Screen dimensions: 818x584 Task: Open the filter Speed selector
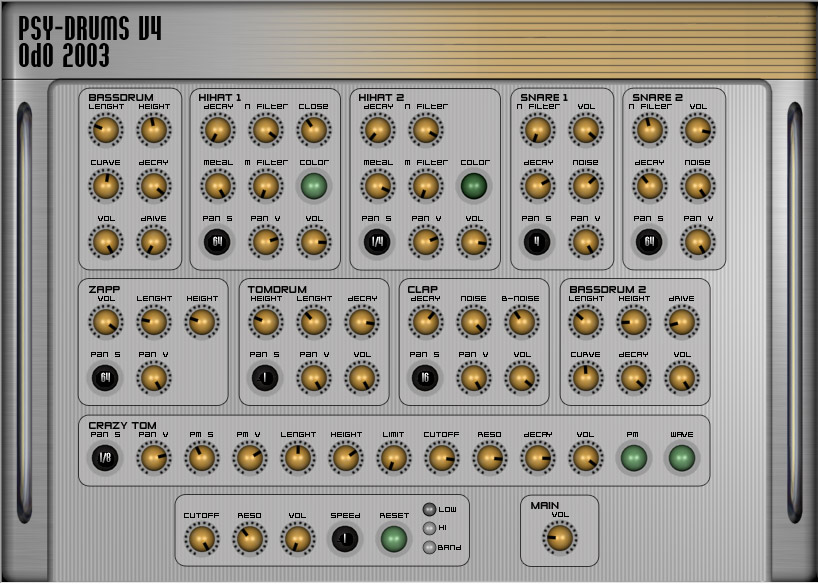click(x=345, y=539)
